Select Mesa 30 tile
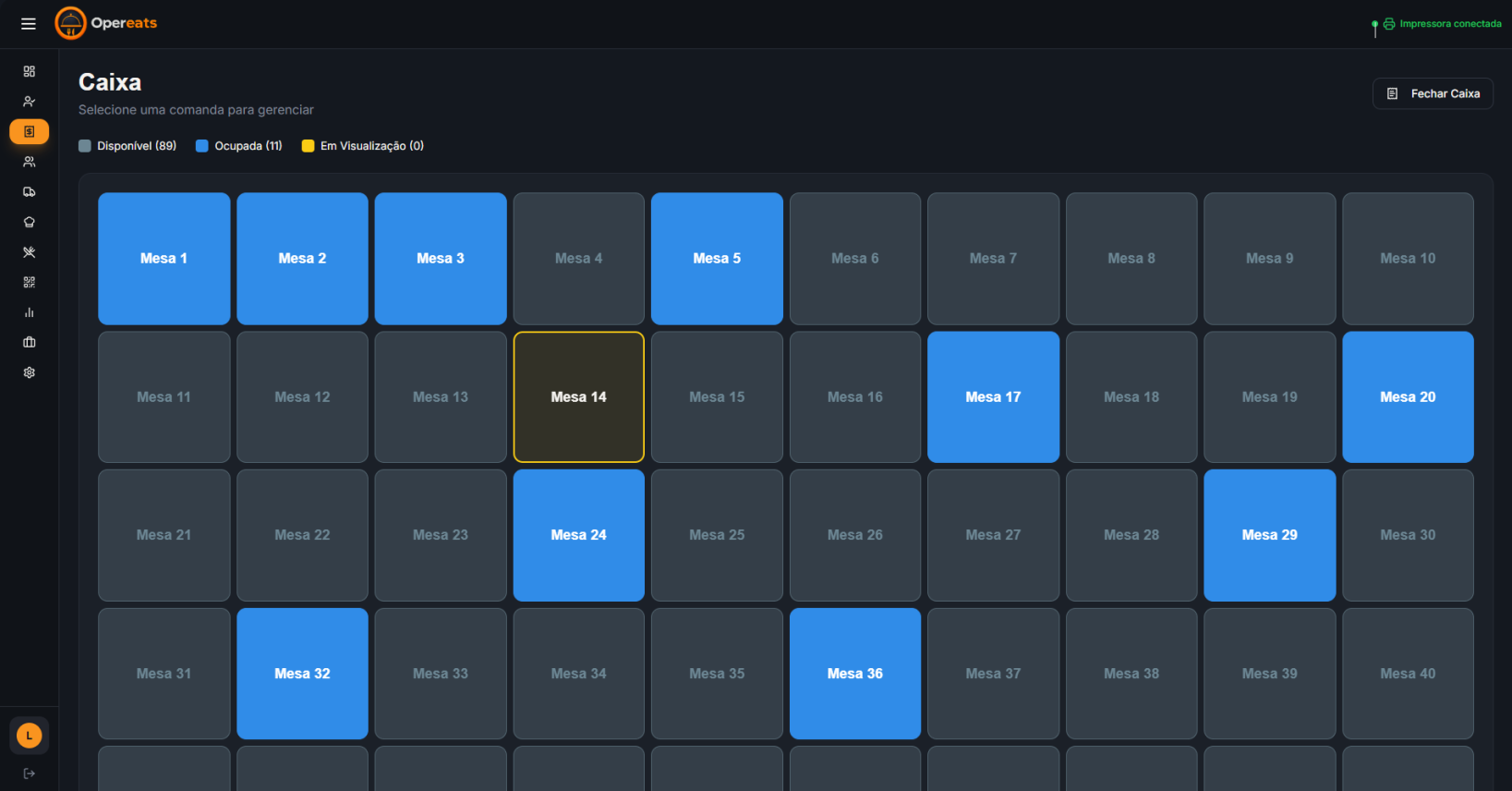 [1409, 535]
